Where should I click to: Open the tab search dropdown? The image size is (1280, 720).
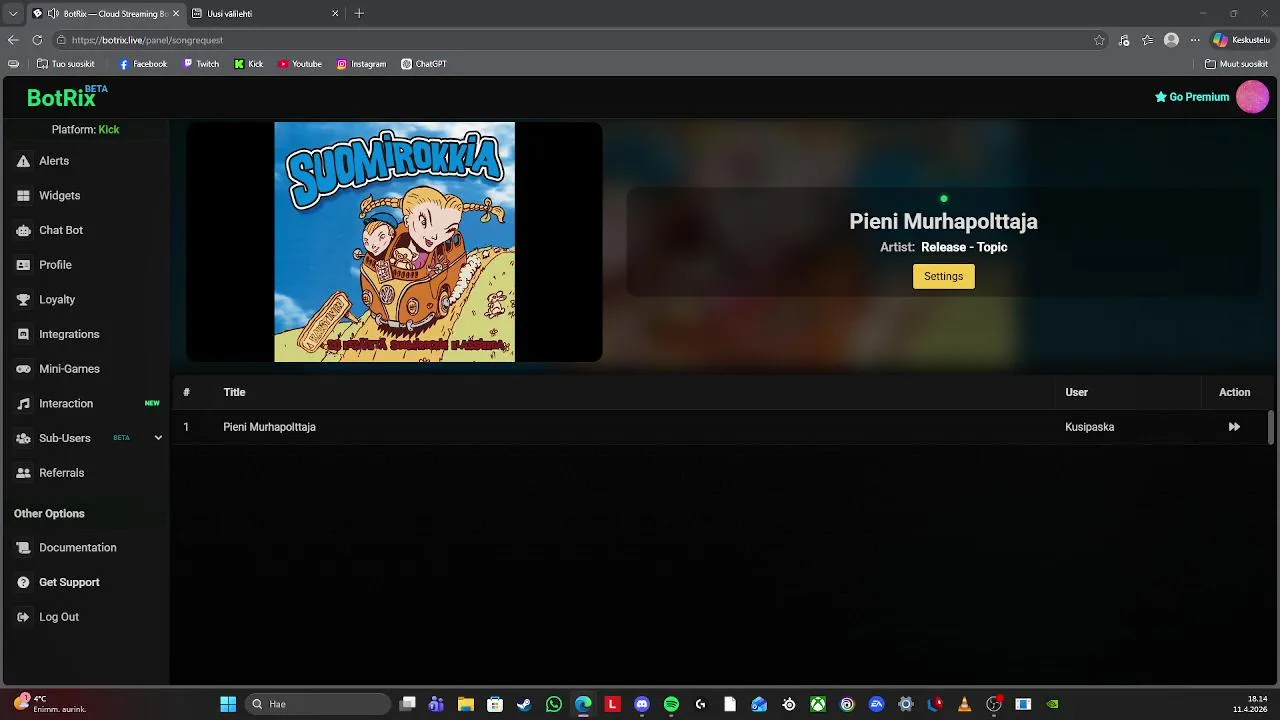point(13,14)
